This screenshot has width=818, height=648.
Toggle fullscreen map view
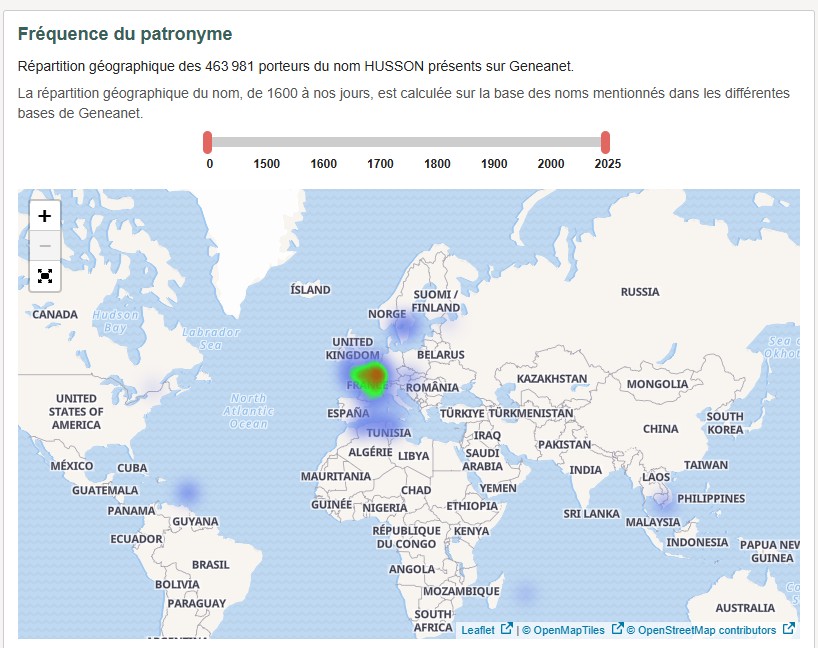[x=45, y=276]
